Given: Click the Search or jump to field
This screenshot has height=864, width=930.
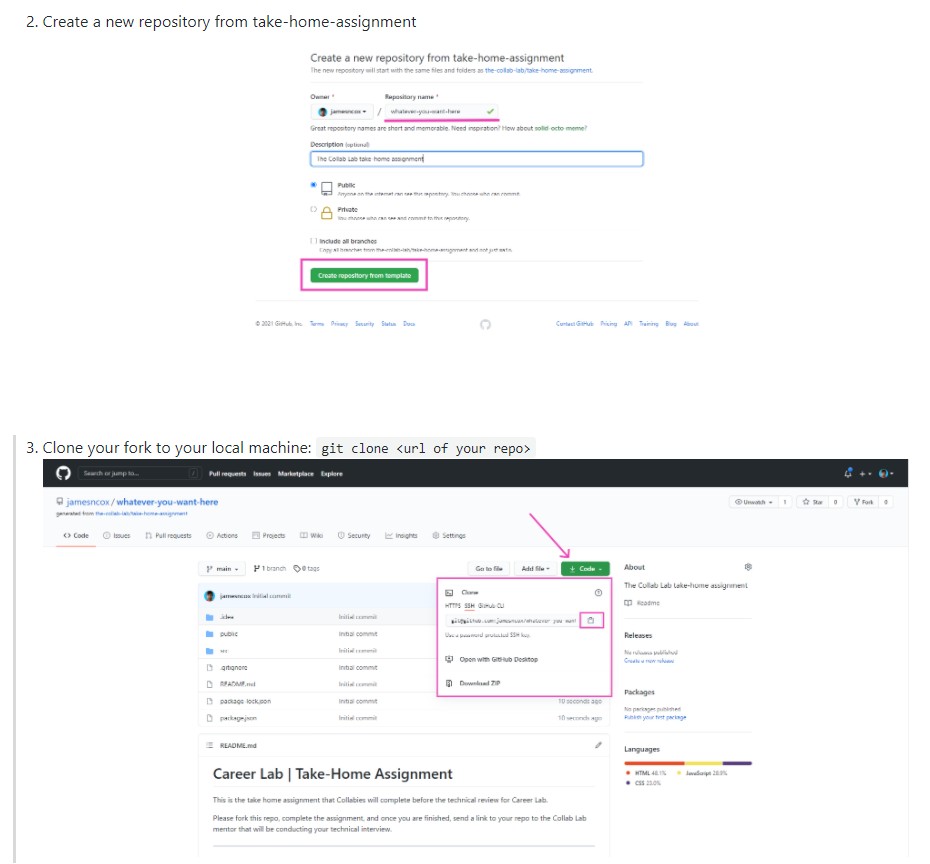Looking at the screenshot, I should pos(138,473).
